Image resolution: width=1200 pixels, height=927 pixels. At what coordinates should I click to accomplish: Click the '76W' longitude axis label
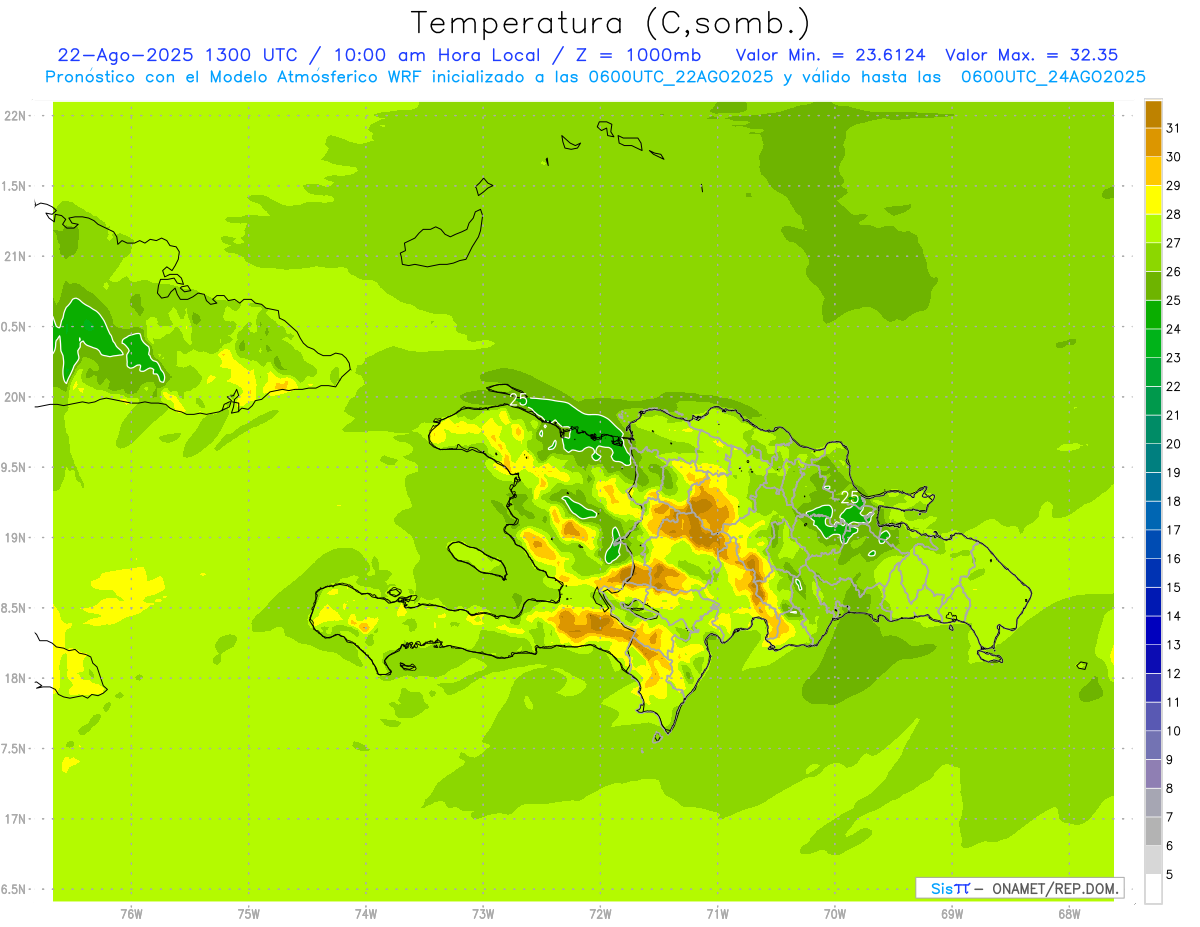(131, 913)
